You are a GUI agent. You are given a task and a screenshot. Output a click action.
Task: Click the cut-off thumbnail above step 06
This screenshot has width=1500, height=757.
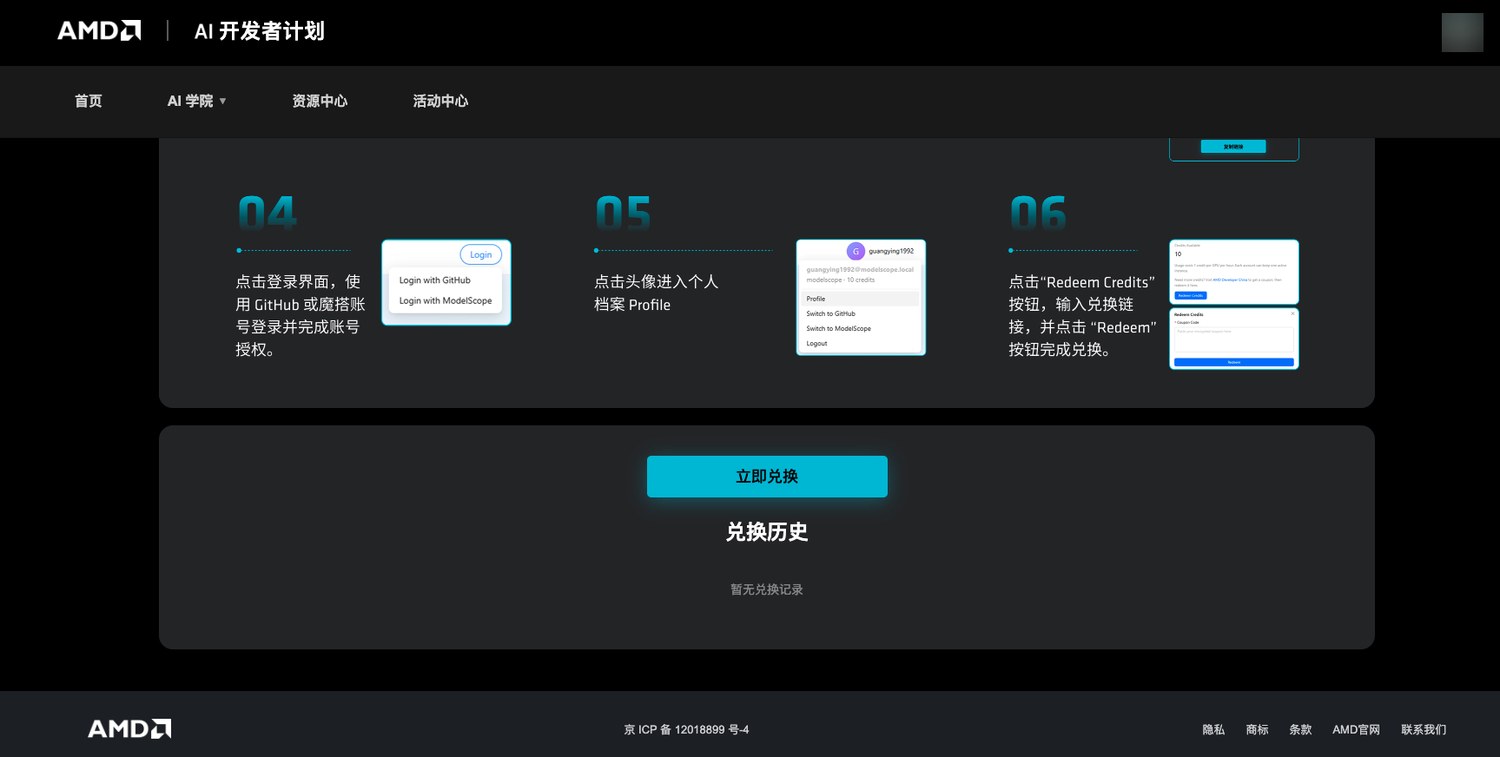coord(1234,149)
